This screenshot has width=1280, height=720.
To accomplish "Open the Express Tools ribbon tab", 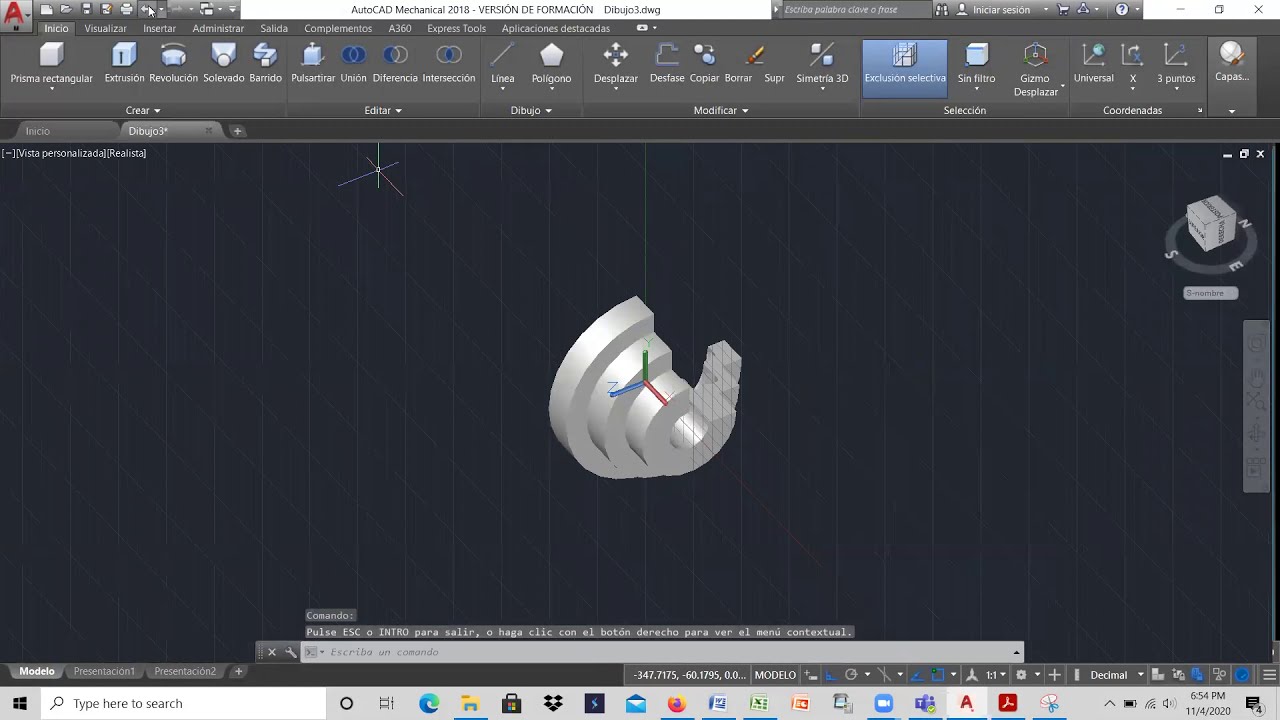I will pyautogui.click(x=456, y=28).
